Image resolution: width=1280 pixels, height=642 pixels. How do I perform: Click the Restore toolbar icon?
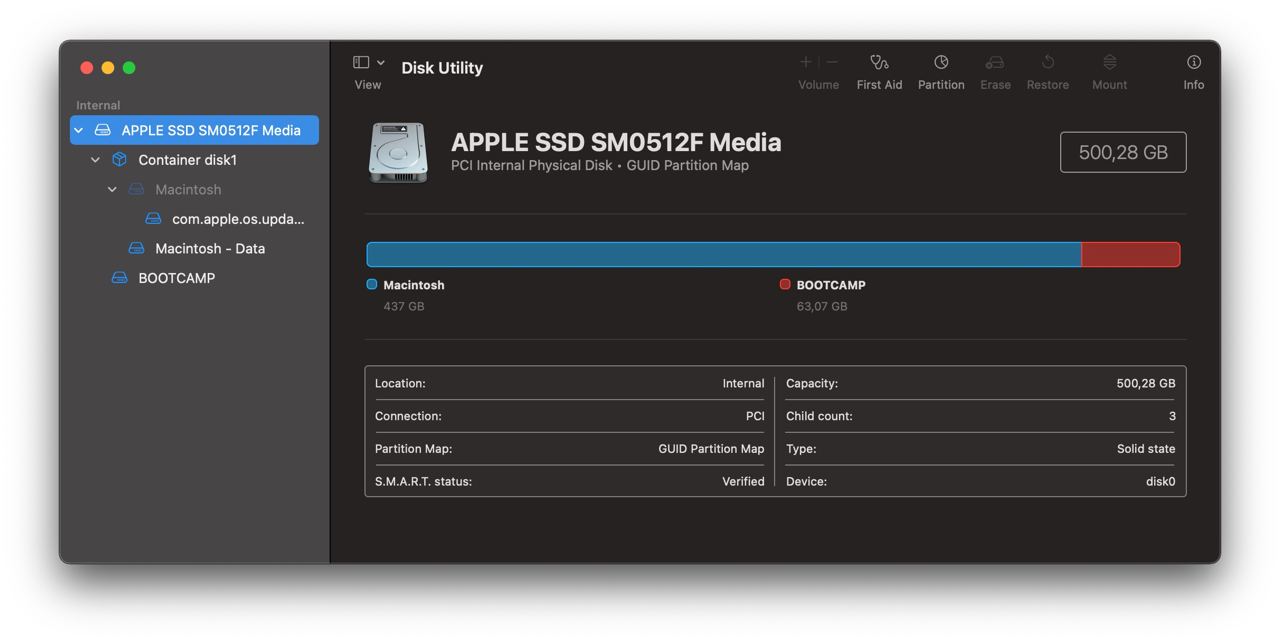[x=1048, y=62]
